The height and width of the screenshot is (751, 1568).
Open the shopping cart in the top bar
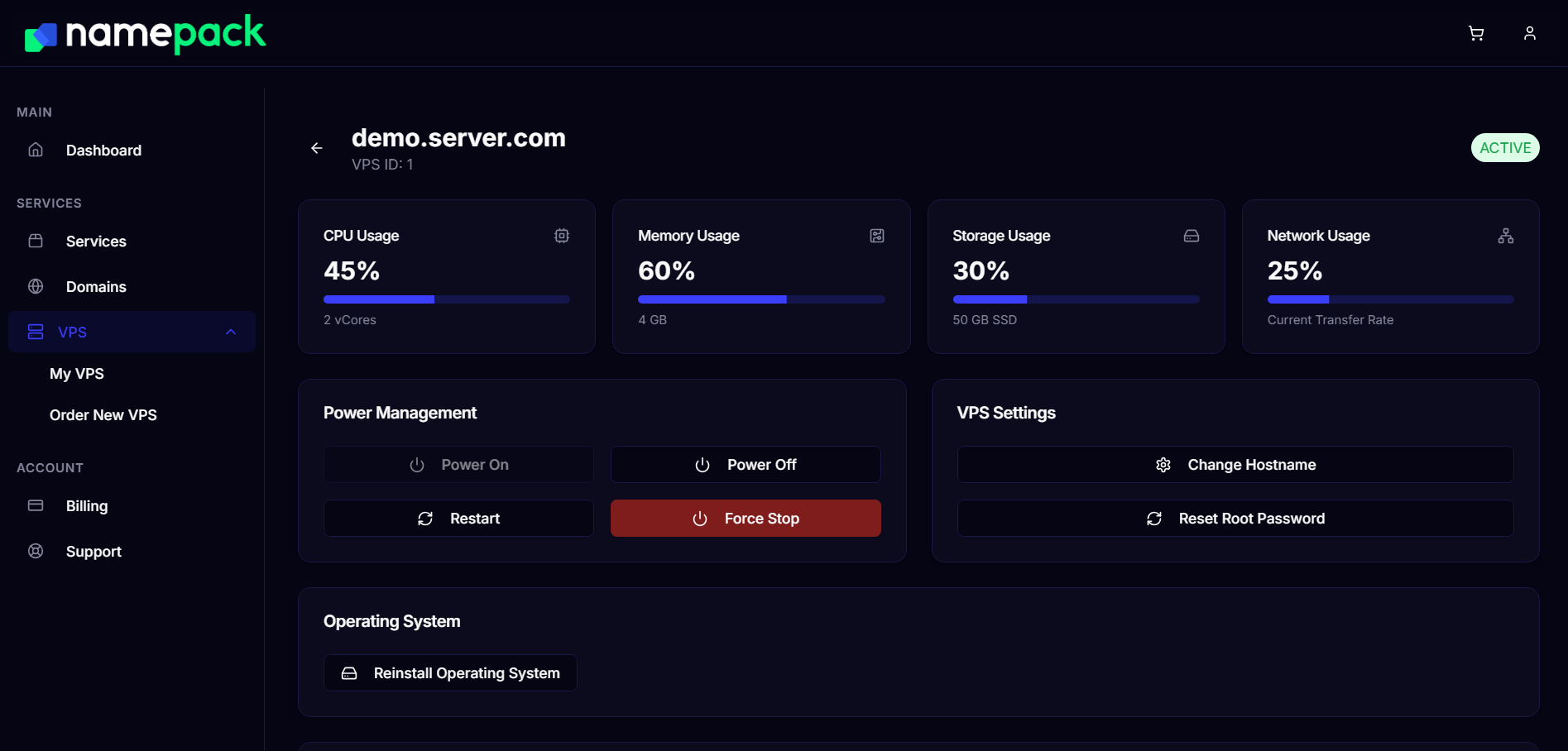coord(1476,33)
